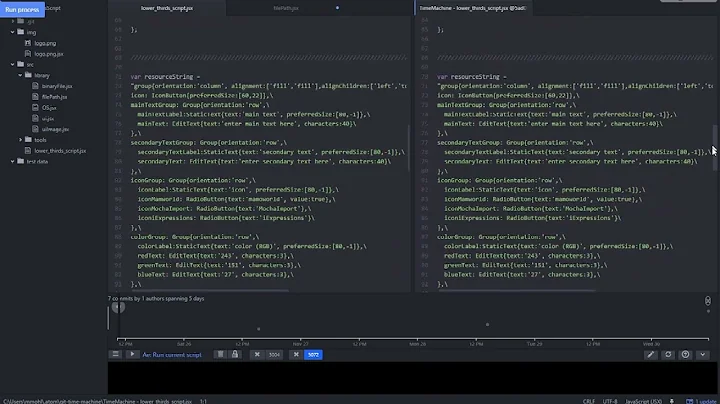Click the '7 commits by 1 authors' summary text
Image resolution: width=720 pixels, height=404 pixels.
point(156,298)
